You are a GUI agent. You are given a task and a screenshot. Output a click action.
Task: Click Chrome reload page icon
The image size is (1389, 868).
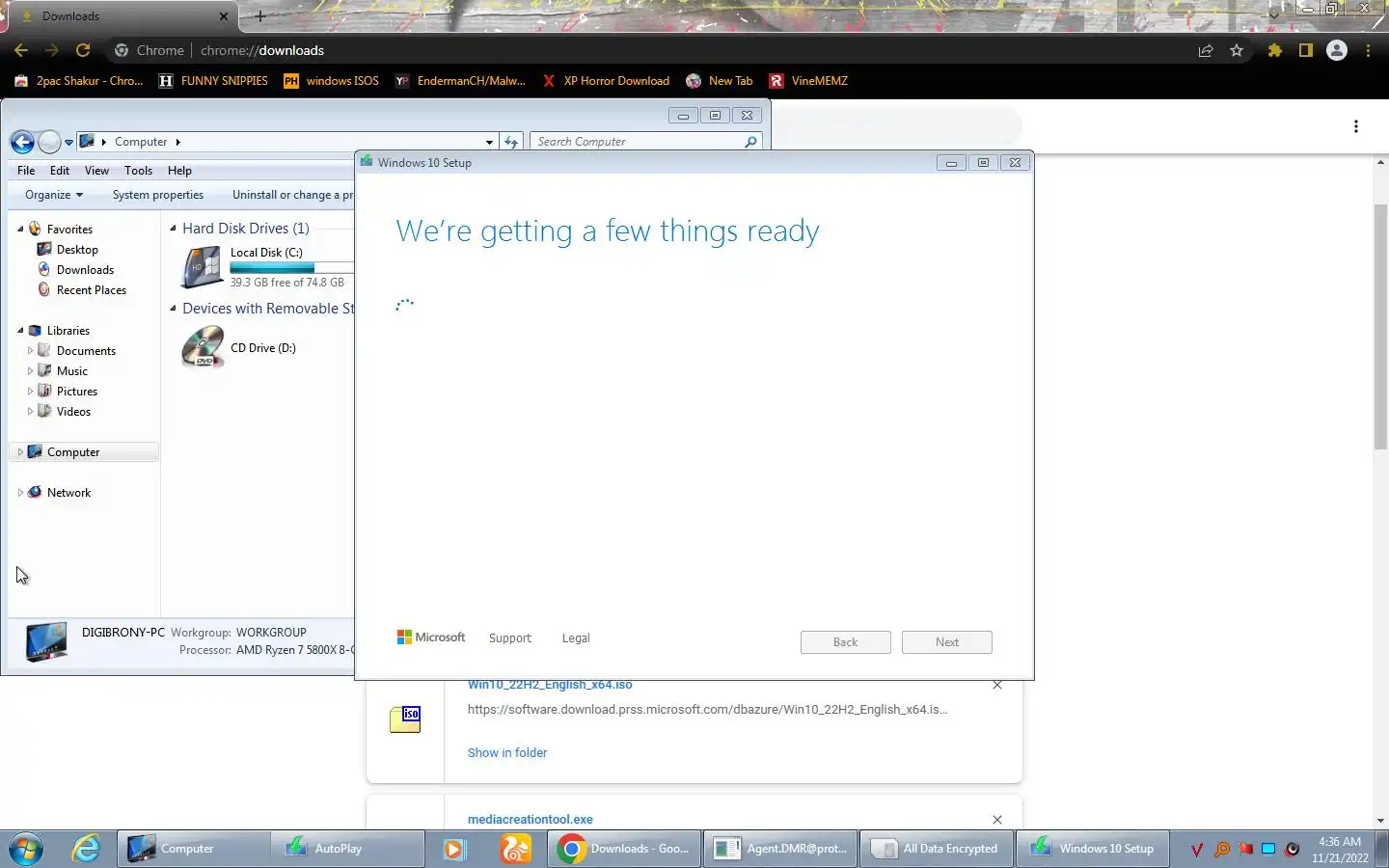pos(83,50)
